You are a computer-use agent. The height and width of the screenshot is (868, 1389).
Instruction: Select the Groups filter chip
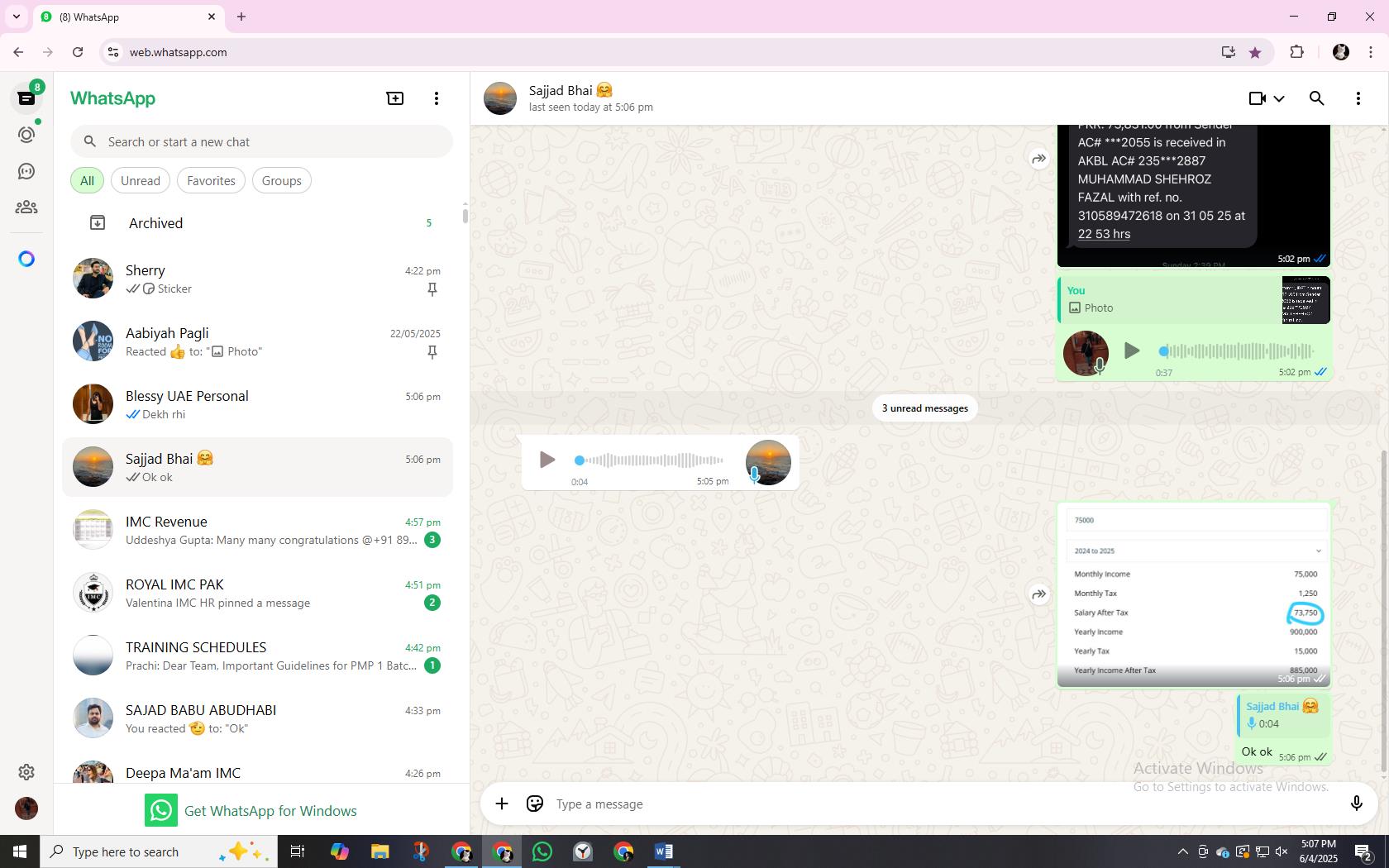282,180
